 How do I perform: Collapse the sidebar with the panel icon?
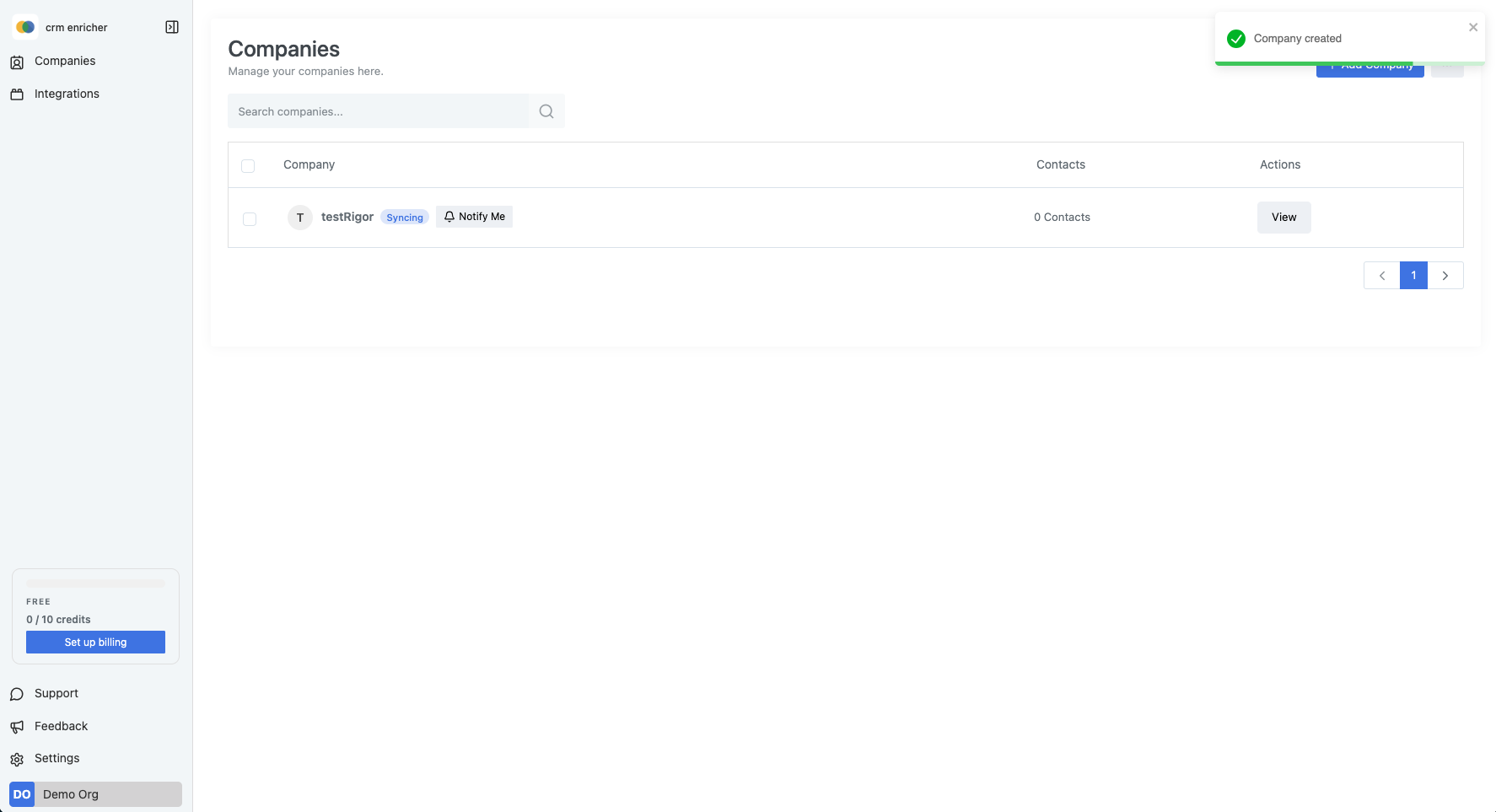point(172,27)
